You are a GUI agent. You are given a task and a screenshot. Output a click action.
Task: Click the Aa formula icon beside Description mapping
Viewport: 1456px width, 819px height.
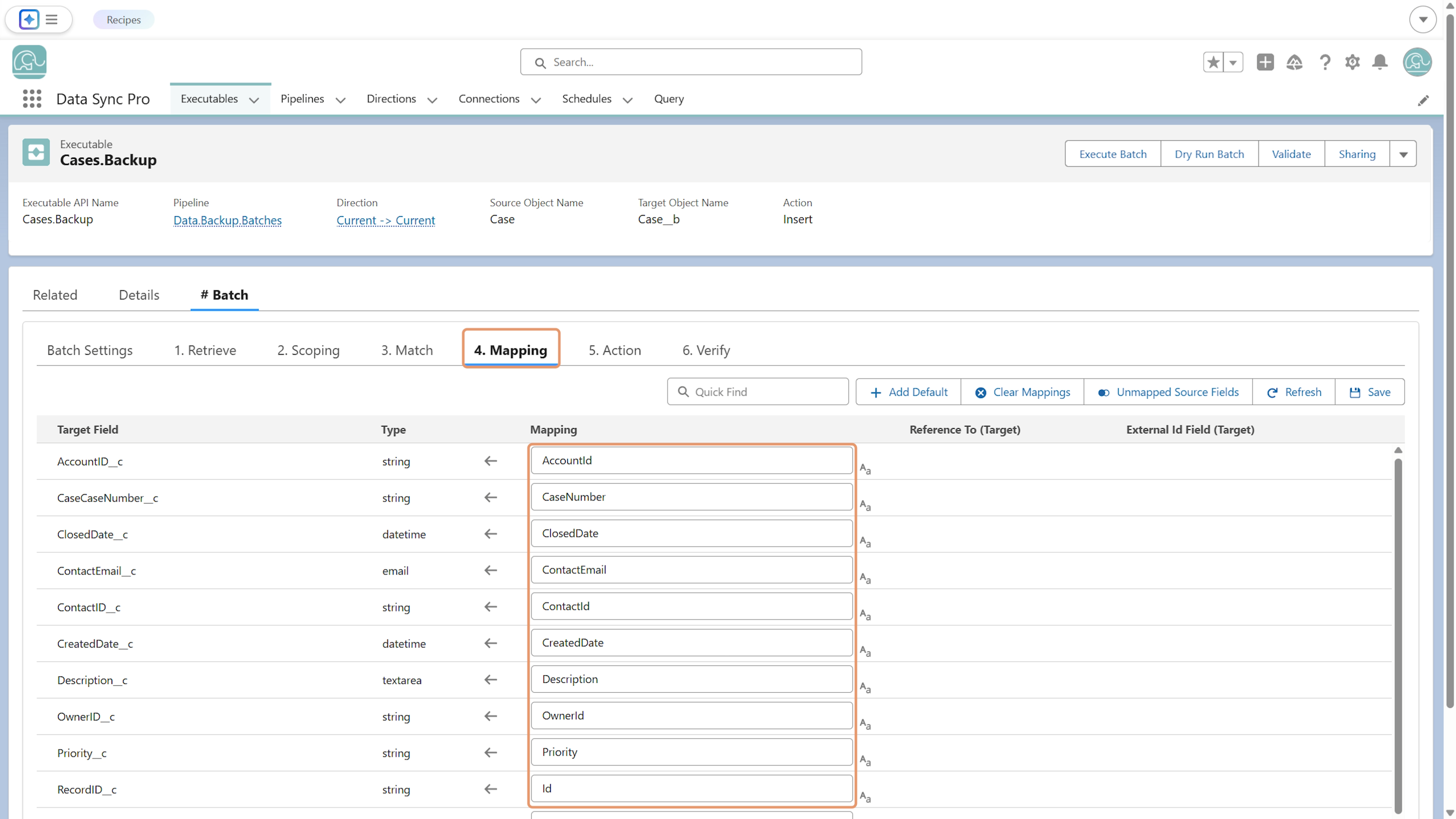coord(865,687)
